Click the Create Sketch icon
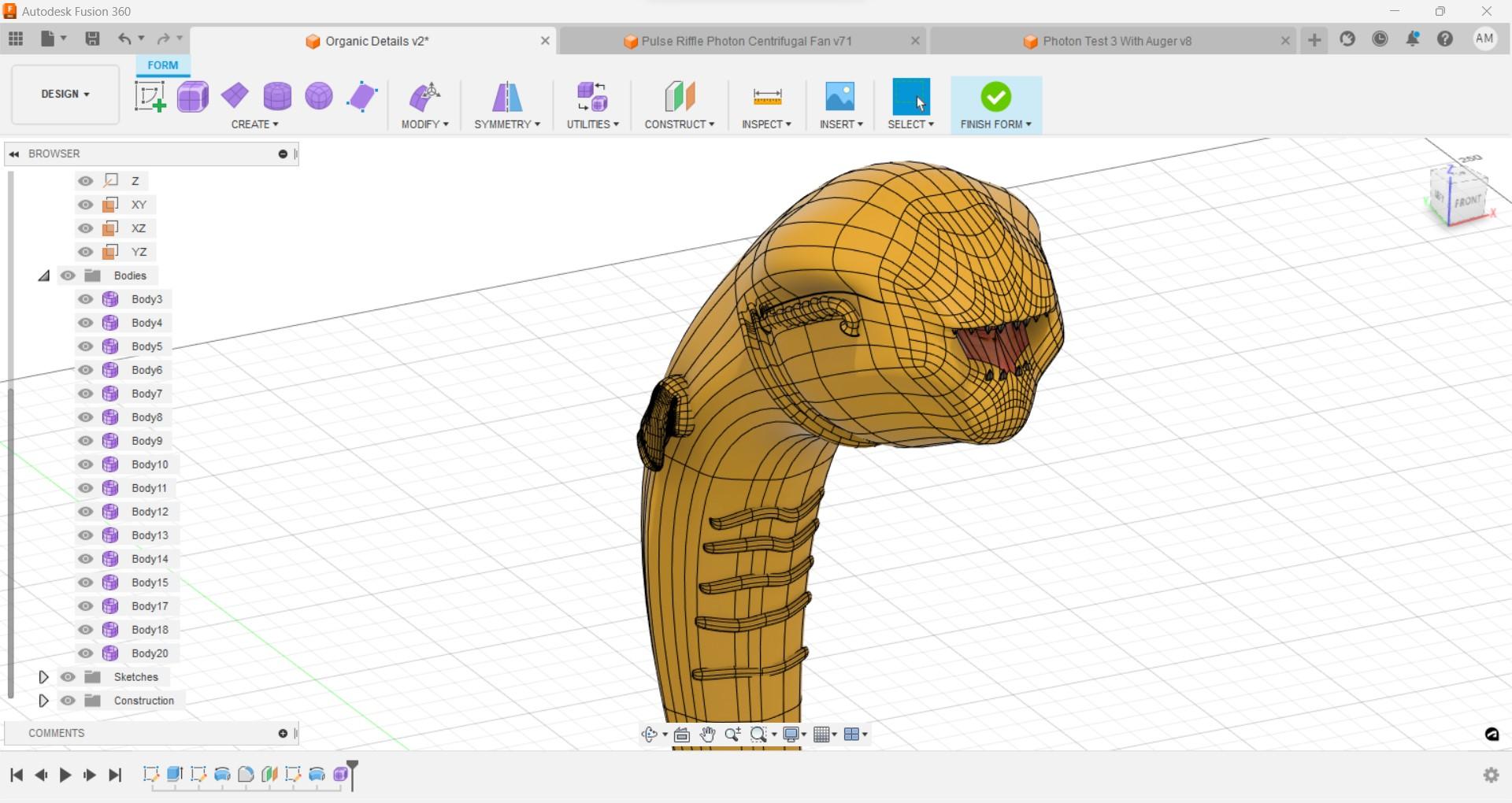Viewport: 1512px width, 803px height. [x=150, y=97]
